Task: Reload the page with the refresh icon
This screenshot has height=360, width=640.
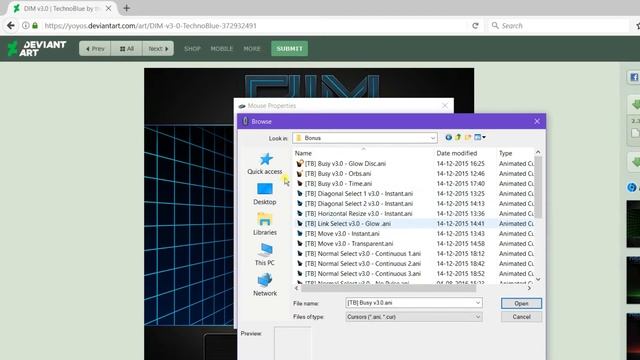Action: tap(475, 26)
